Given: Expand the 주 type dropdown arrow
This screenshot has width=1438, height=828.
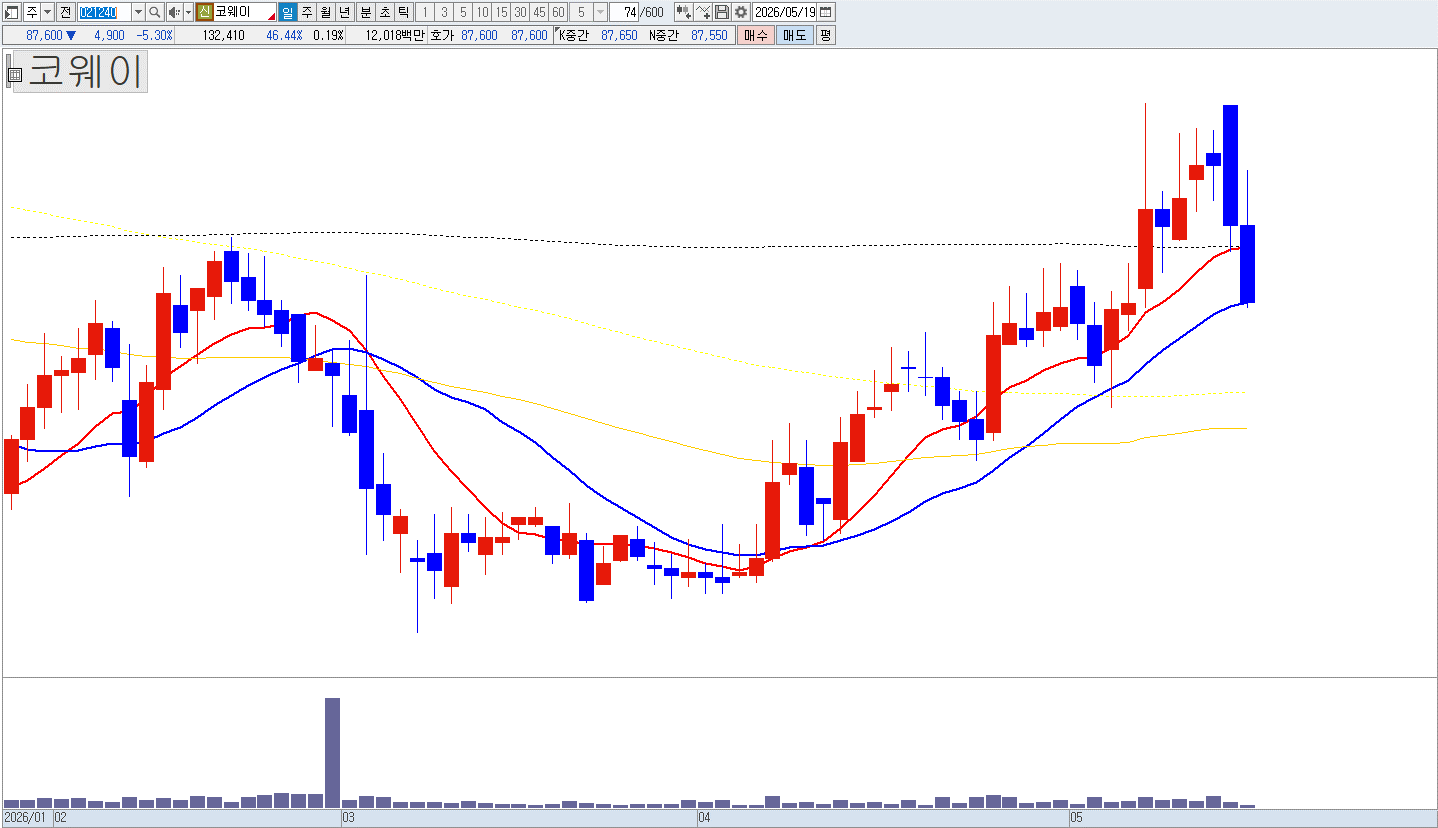Looking at the screenshot, I should coord(48,12).
